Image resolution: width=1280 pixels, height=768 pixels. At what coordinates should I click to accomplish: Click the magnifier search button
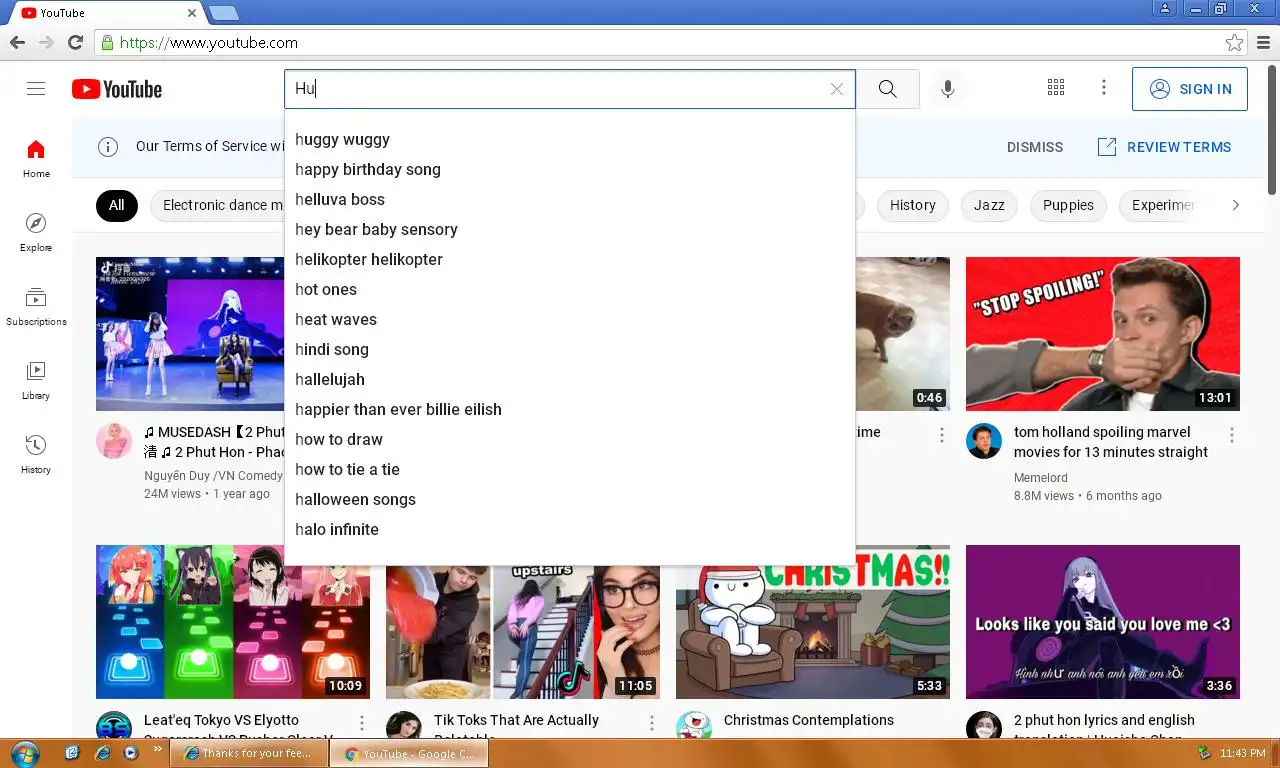[x=888, y=89]
